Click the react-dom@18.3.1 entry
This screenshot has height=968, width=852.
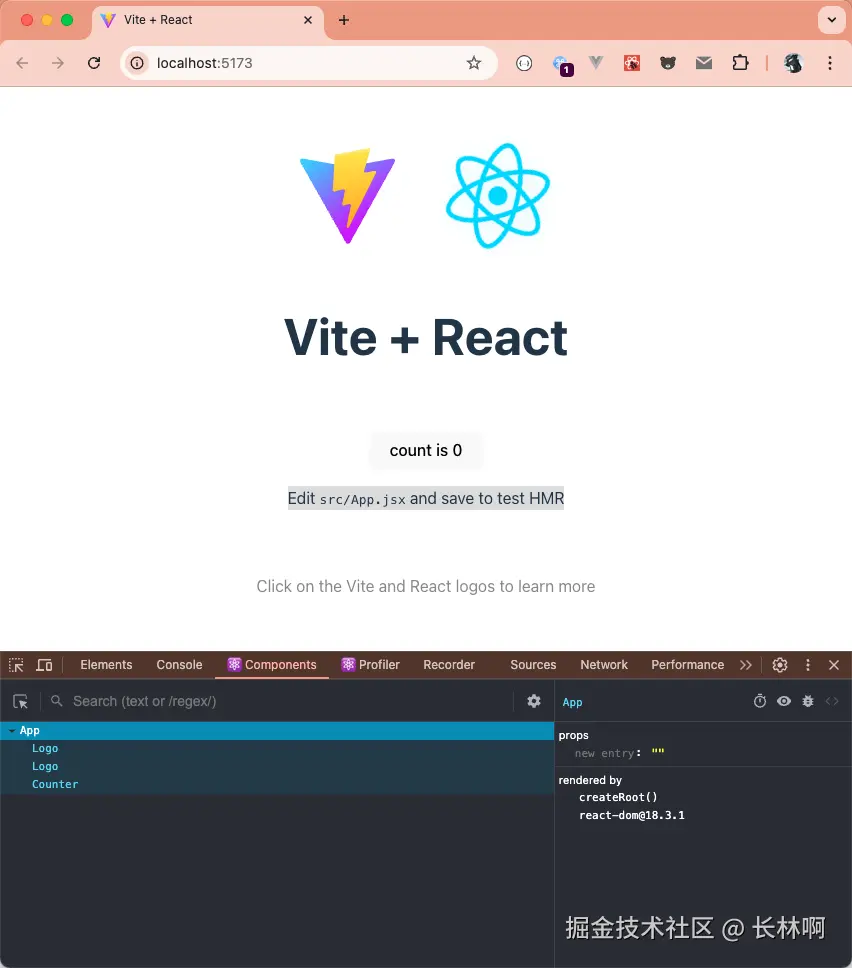pyautogui.click(x=632, y=815)
